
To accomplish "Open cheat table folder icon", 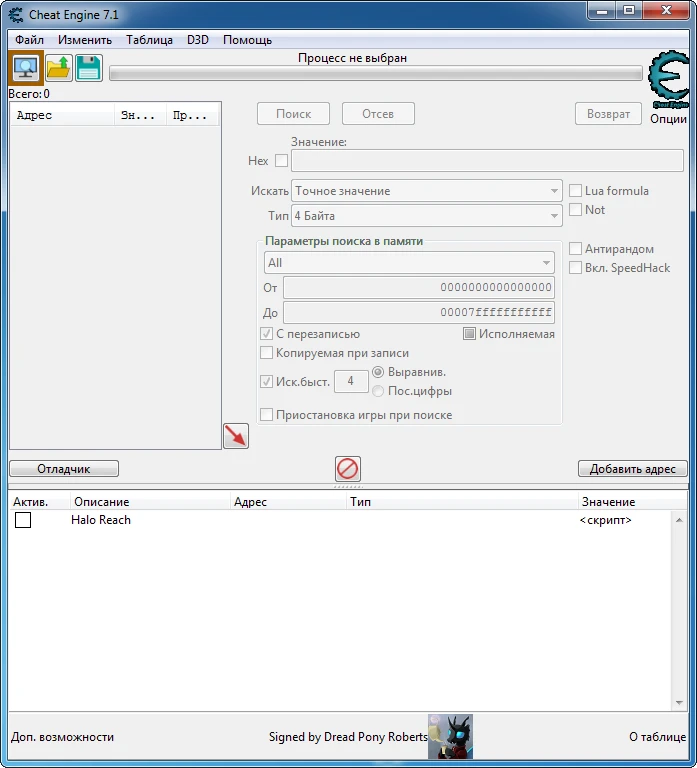I will click(59, 68).
